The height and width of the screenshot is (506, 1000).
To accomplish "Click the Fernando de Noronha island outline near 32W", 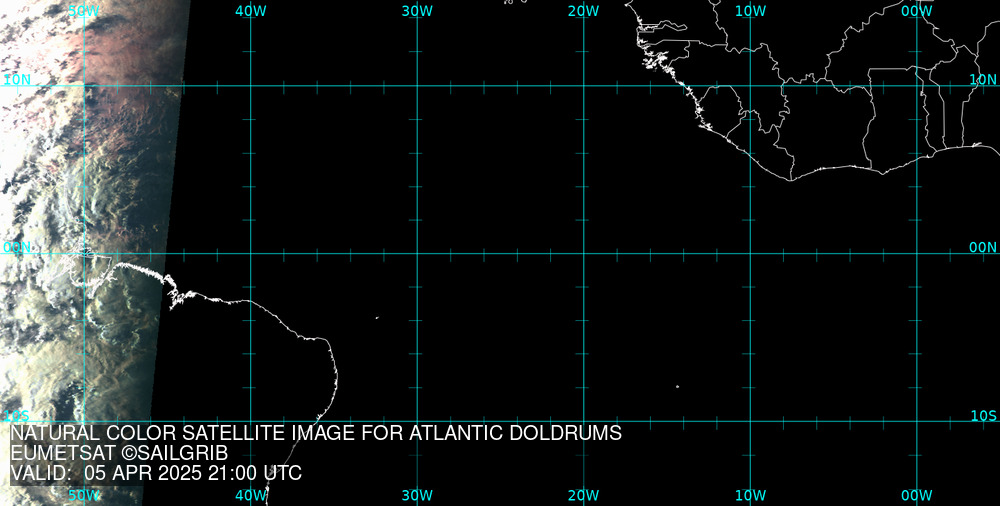I will point(377,317).
